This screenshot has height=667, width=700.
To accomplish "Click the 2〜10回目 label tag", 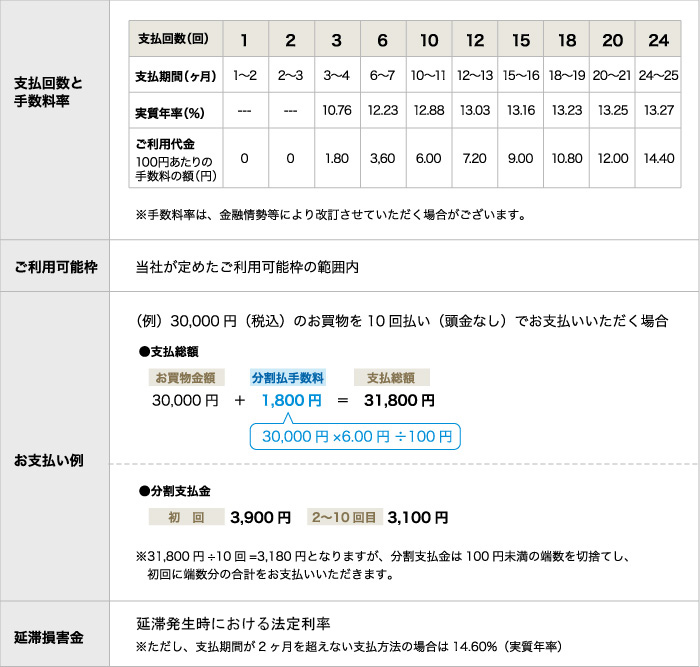I will (x=345, y=518).
